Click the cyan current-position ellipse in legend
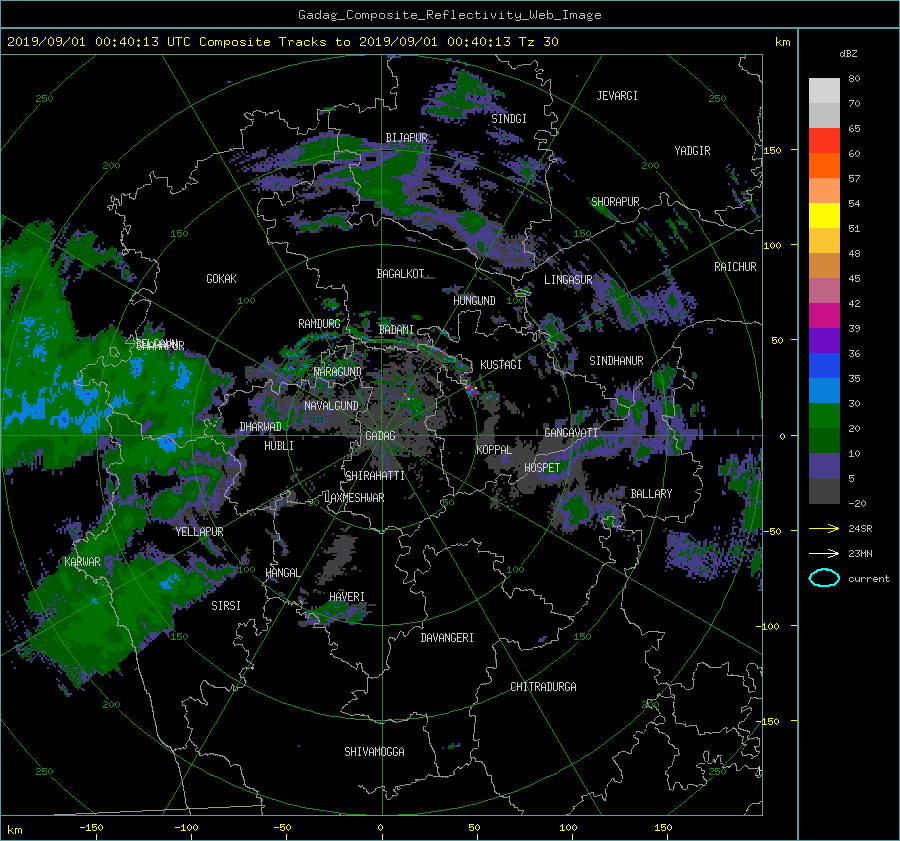Screen dimensions: 900x841 click(x=824, y=578)
